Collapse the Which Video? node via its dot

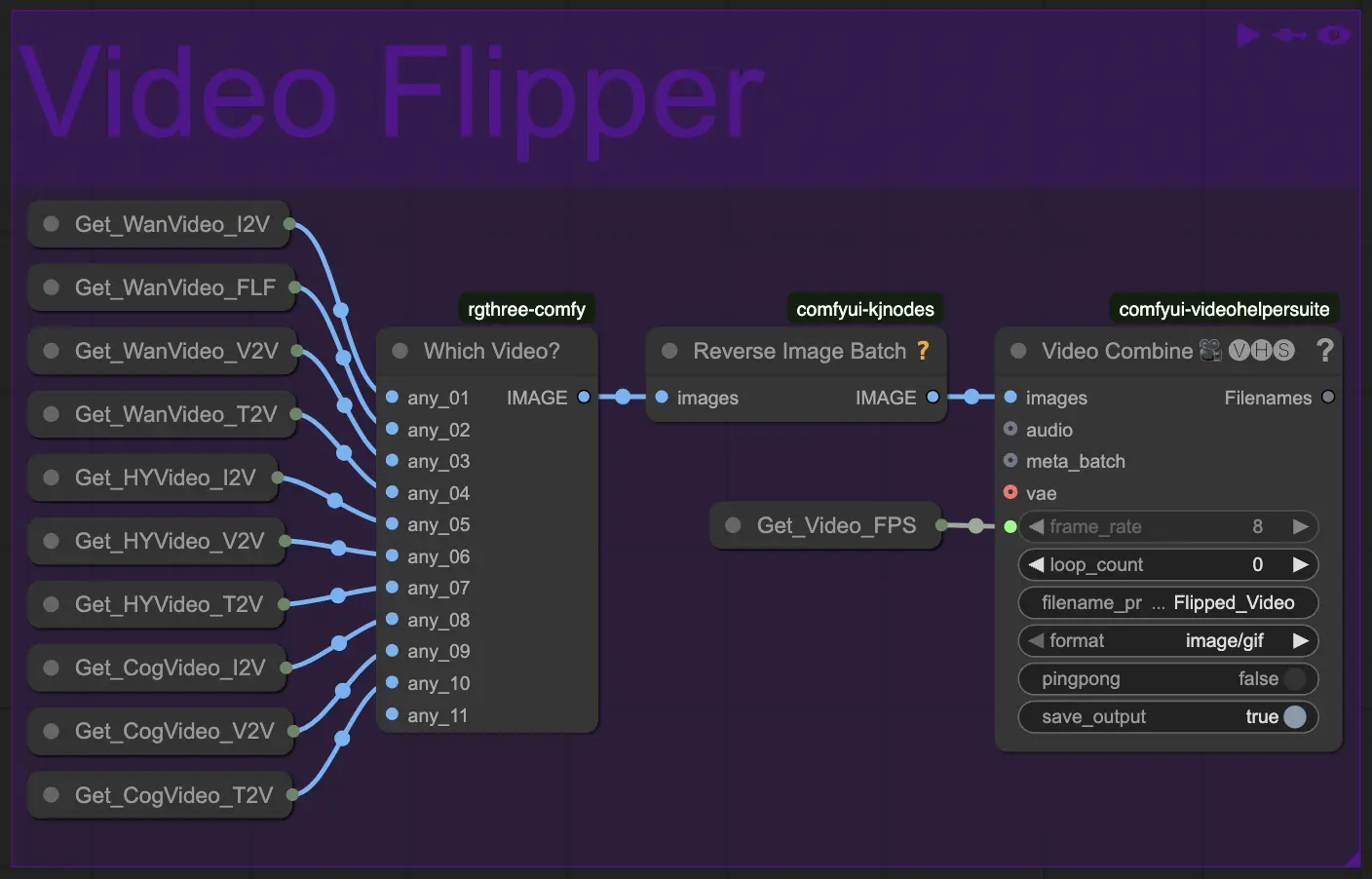click(x=400, y=351)
